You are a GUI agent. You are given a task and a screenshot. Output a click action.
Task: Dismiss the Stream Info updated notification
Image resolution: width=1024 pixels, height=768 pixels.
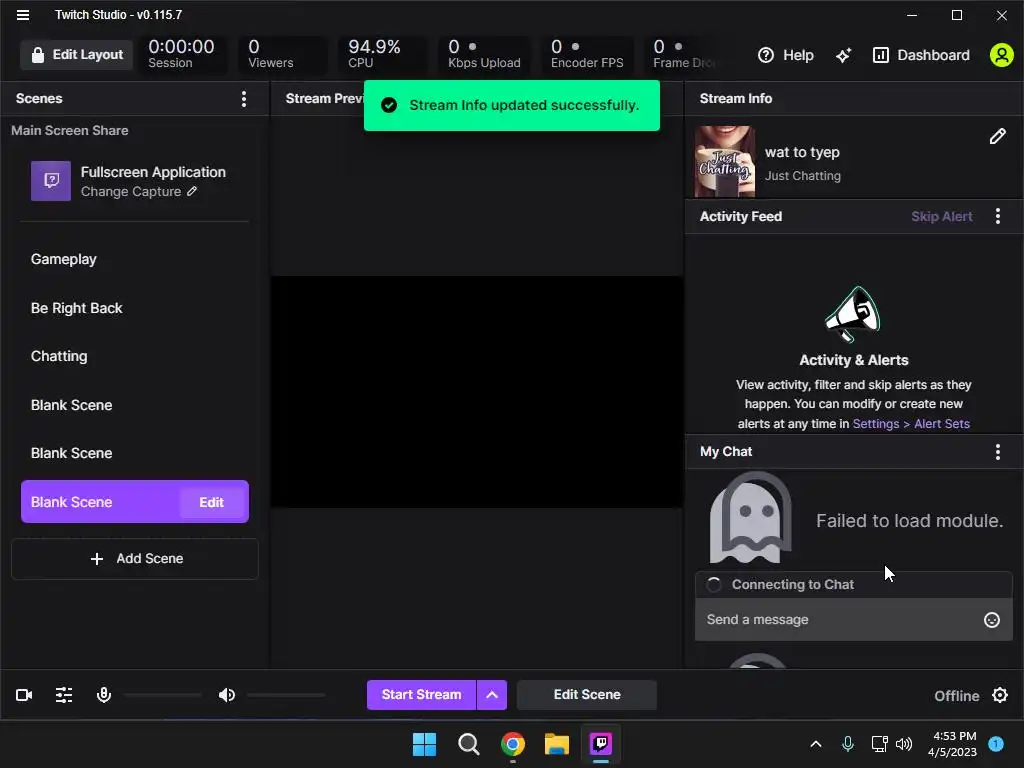coord(511,105)
